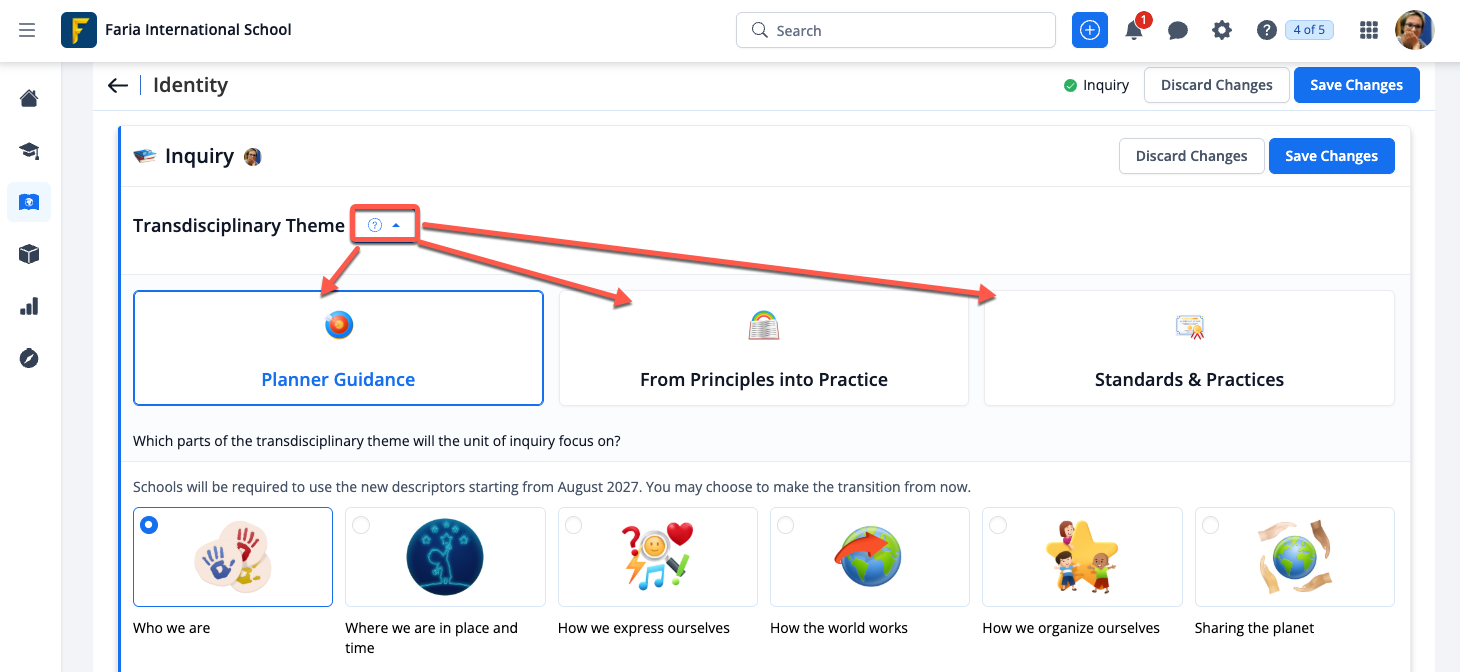Open the notifications bell
Screen dimensions: 1460x672
pyautogui.click(x=1134, y=31)
